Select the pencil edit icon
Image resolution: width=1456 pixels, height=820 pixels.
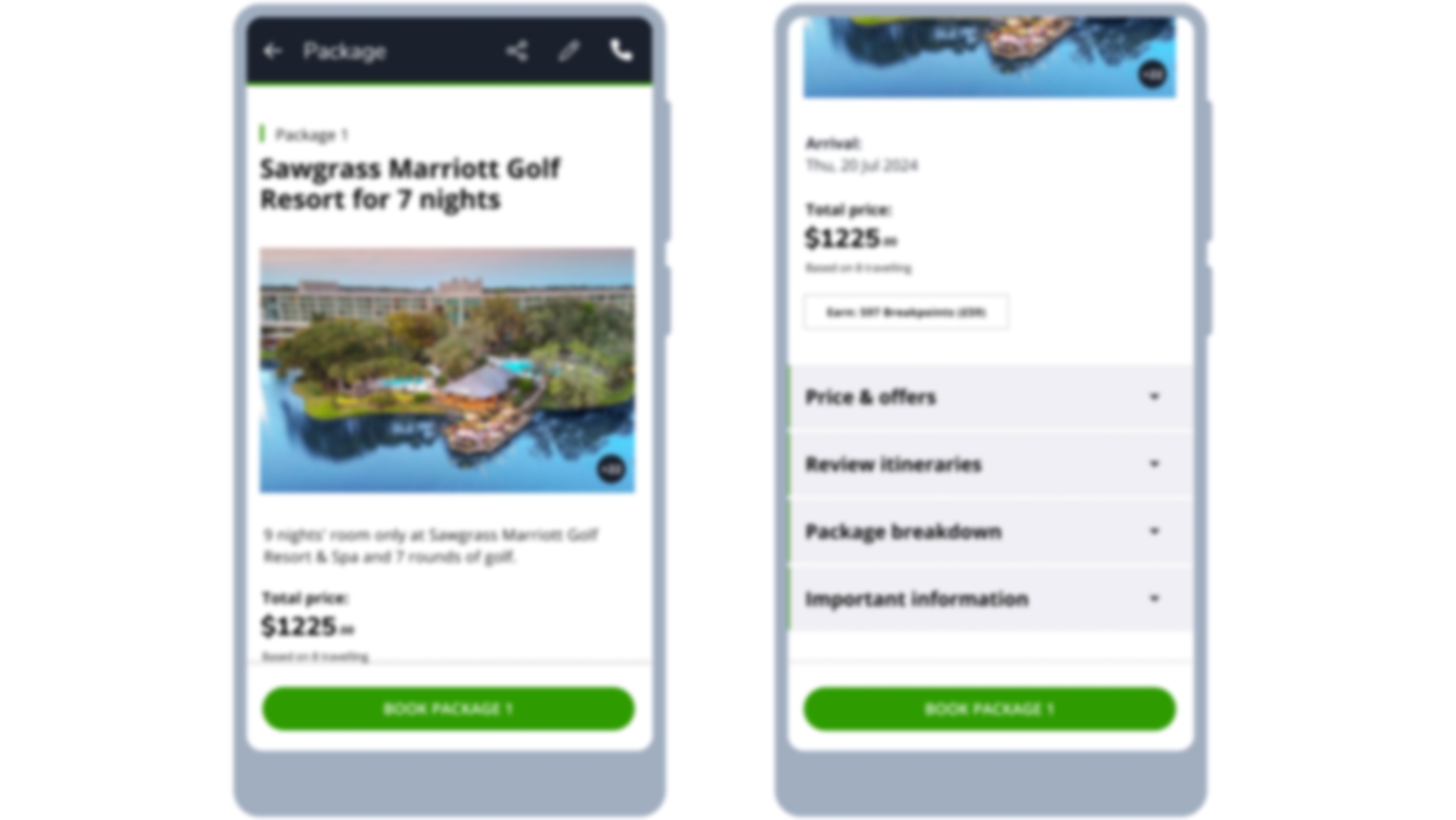[x=569, y=51]
